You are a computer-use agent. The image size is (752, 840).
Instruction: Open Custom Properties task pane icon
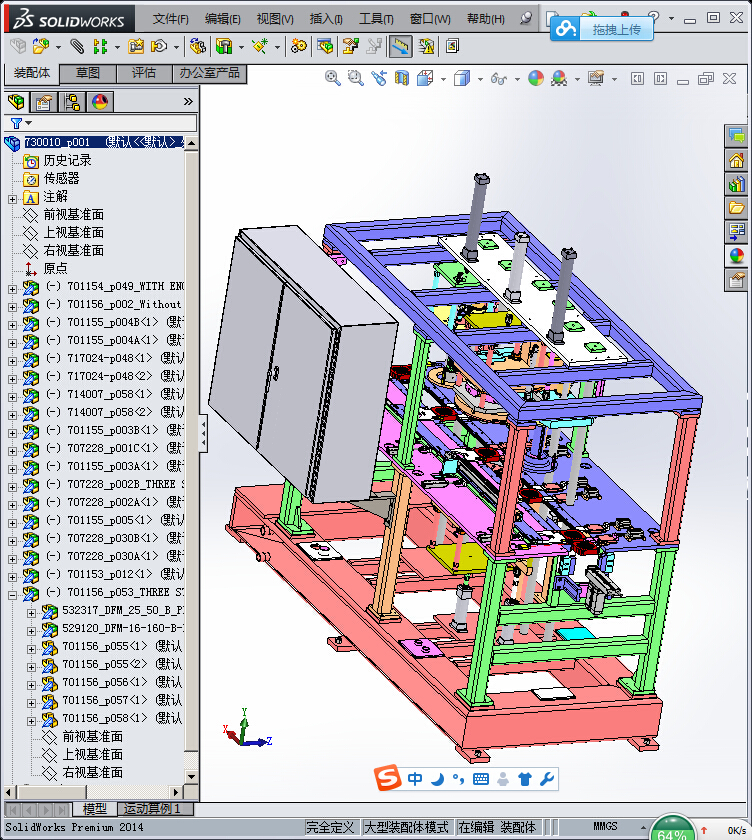pyautogui.click(x=736, y=280)
